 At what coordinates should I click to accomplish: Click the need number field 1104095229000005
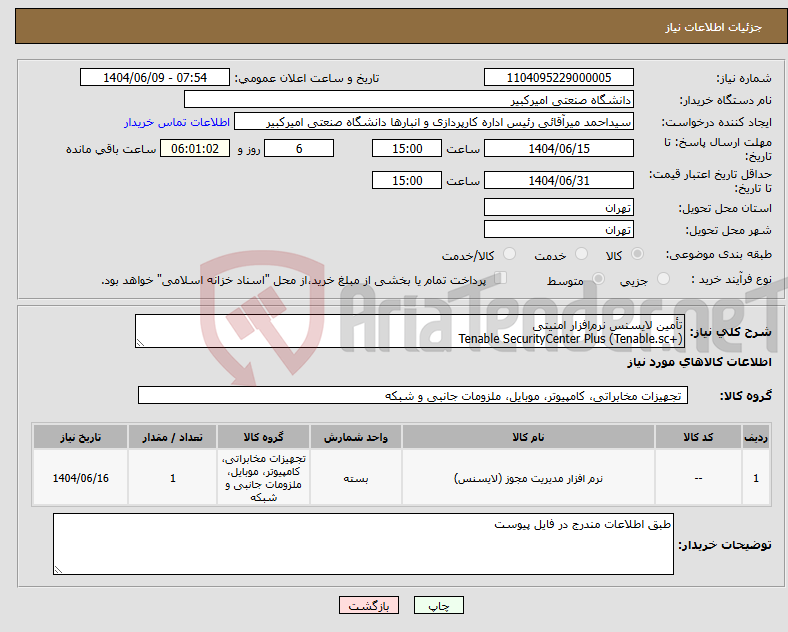coord(559,77)
